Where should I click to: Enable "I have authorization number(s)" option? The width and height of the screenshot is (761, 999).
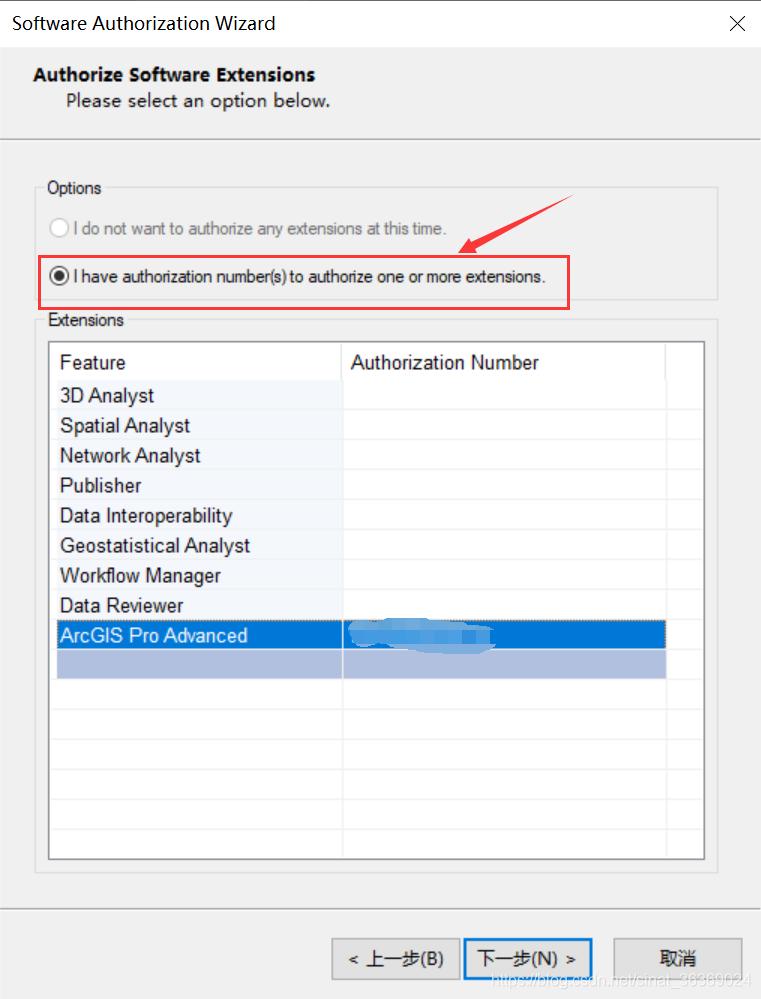pyautogui.click(x=58, y=277)
